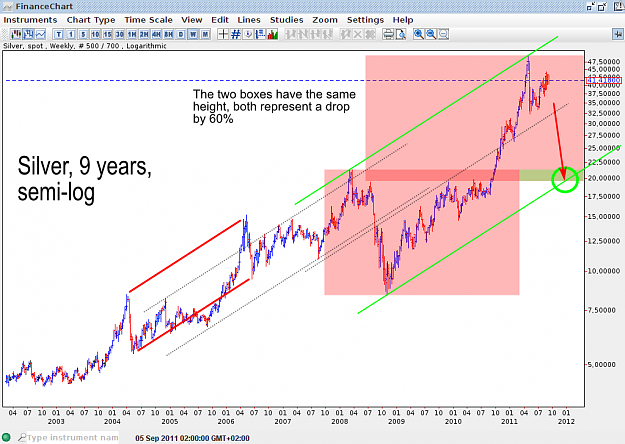Toggle the grid (#) icon
The height and width of the screenshot is (444, 625).
coord(236,35)
